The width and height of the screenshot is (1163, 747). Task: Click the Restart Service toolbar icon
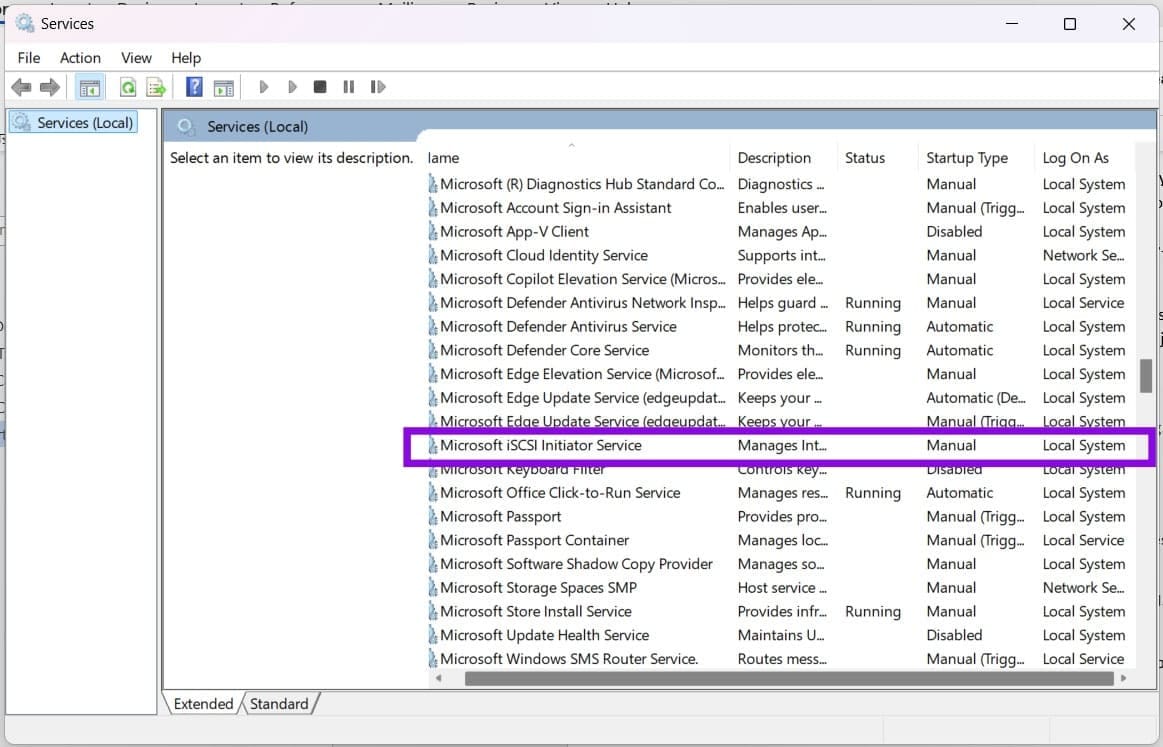[x=378, y=87]
